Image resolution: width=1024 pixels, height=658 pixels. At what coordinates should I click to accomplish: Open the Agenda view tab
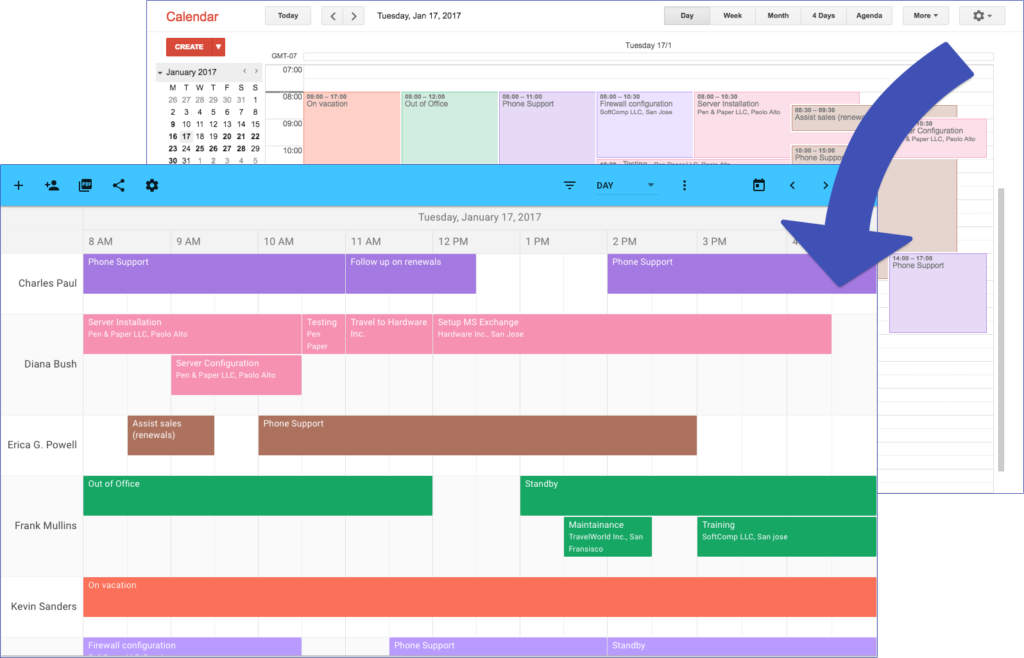pos(869,15)
